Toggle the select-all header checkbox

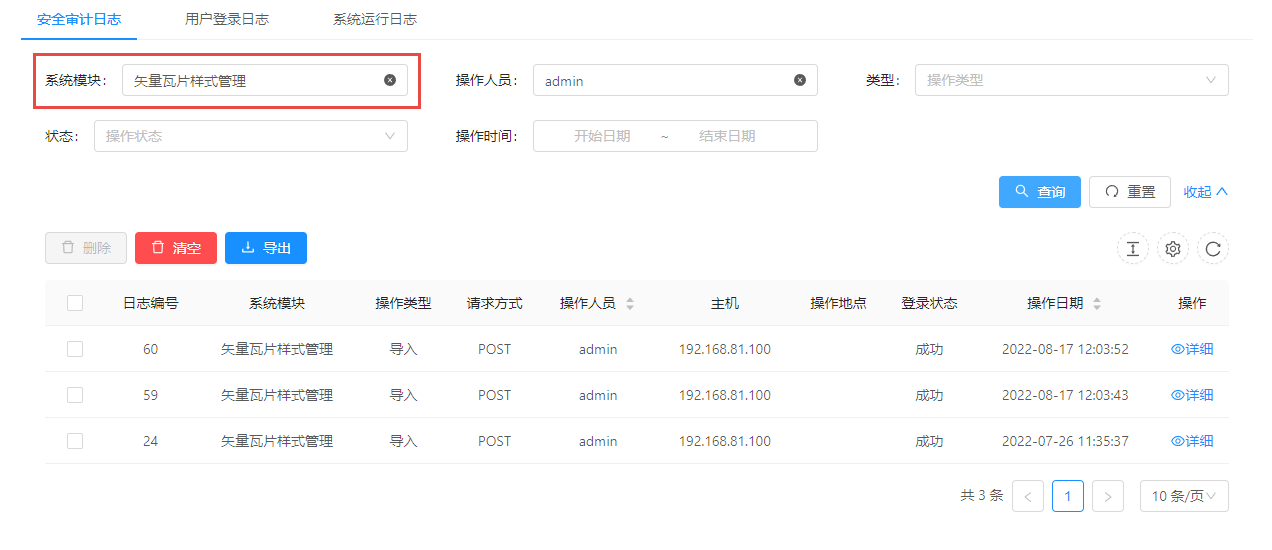[75, 303]
